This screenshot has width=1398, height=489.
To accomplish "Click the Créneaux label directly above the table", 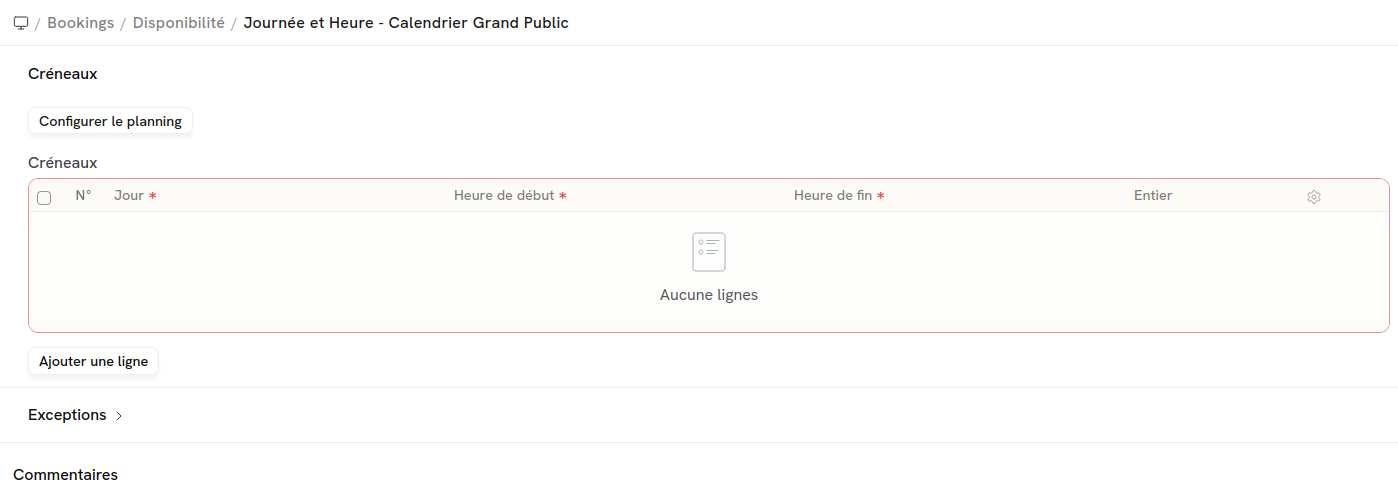I will click(62, 162).
